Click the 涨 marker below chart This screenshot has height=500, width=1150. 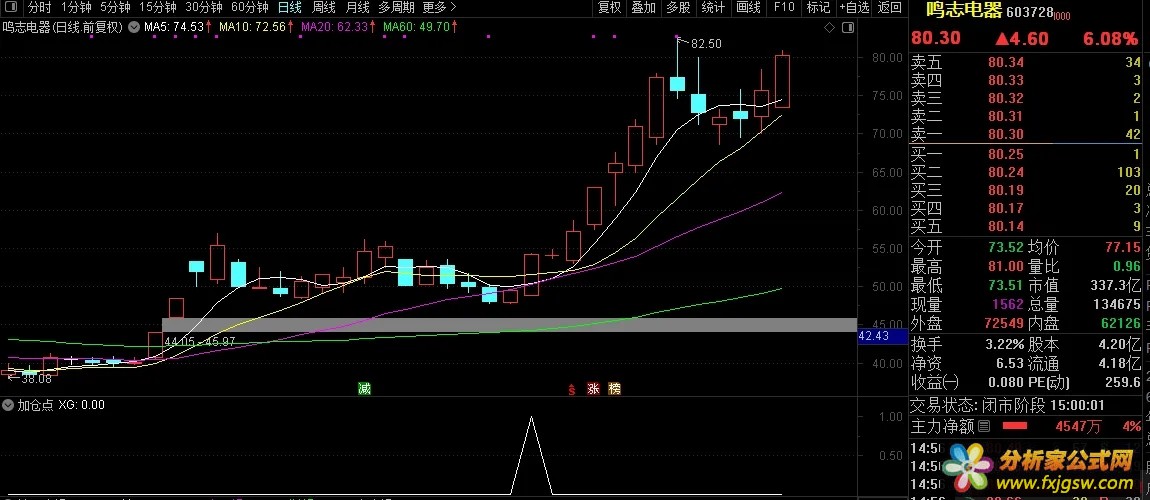(593, 389)
